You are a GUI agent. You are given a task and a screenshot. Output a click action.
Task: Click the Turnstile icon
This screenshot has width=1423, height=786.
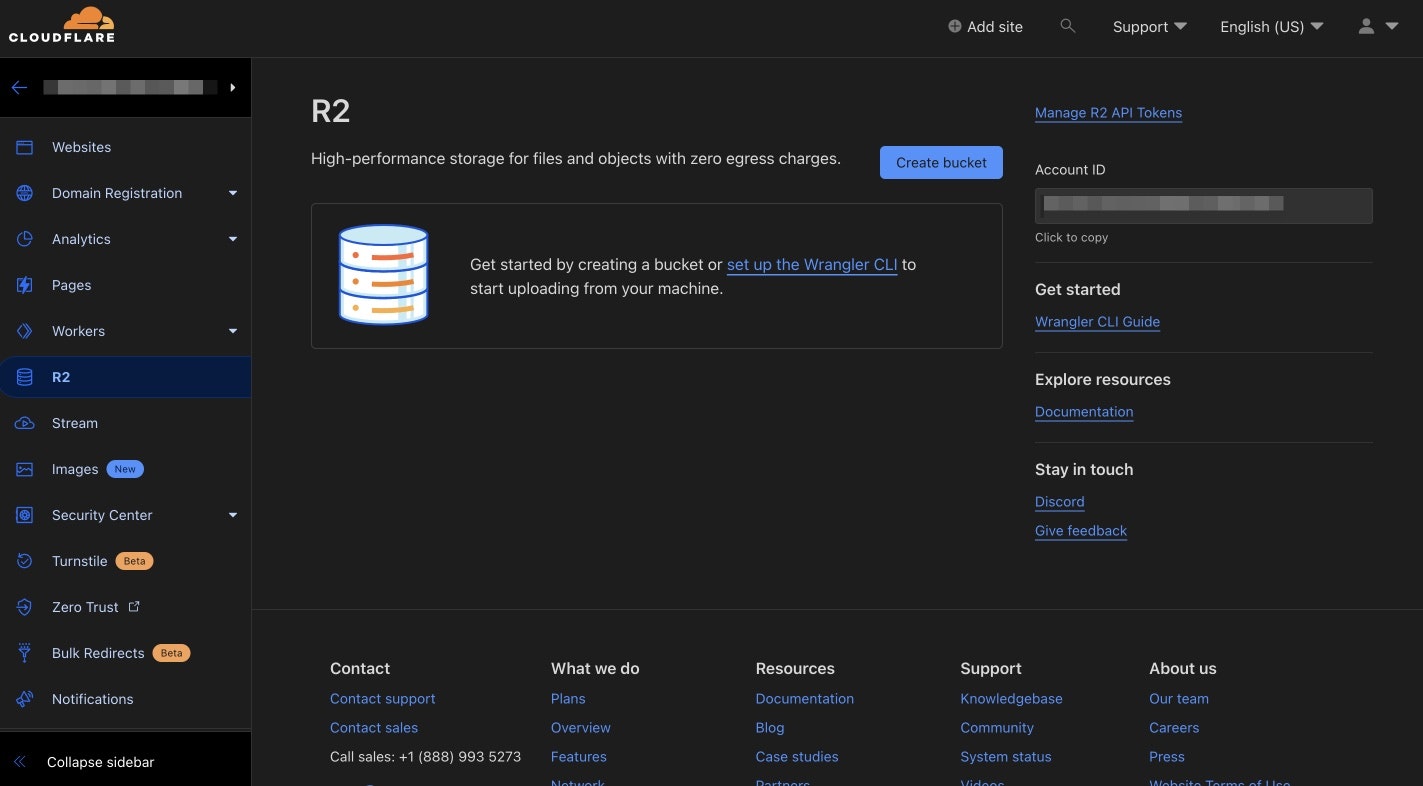25,561
